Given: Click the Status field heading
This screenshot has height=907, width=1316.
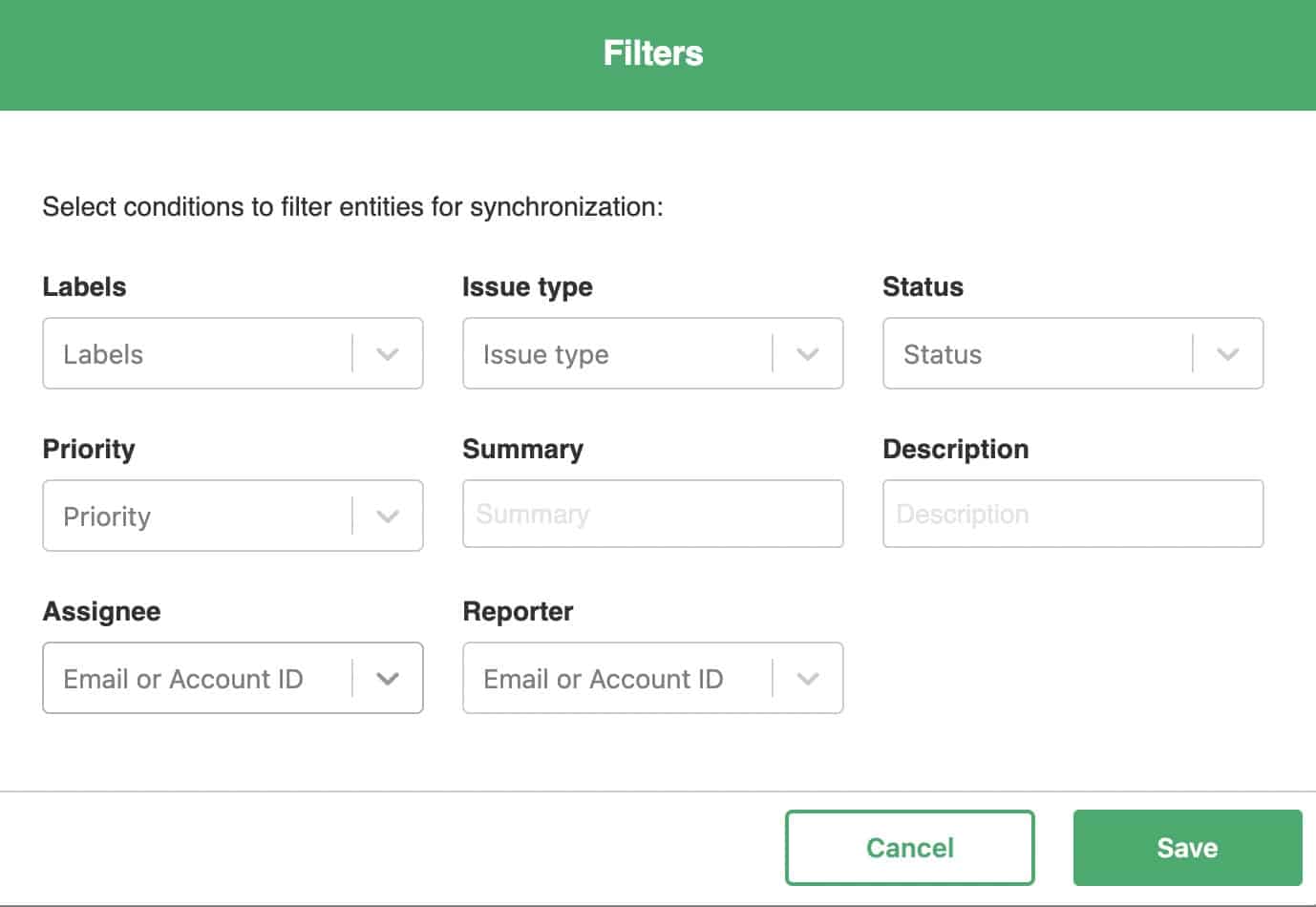Looking at the screenshot, I should pyautogui.click(x=923, y=286).
